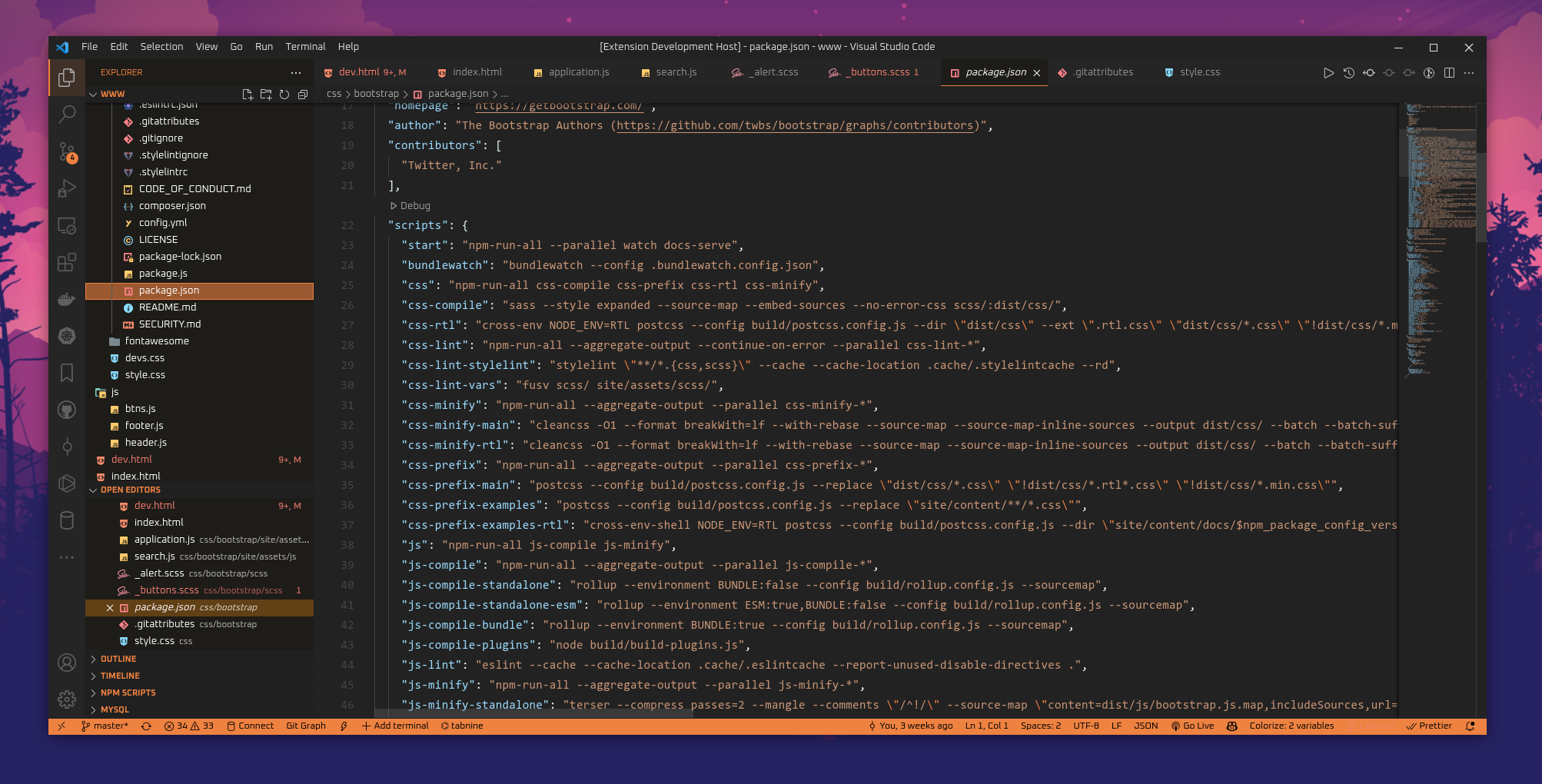Click Connect in the status bar

(250, 726)
